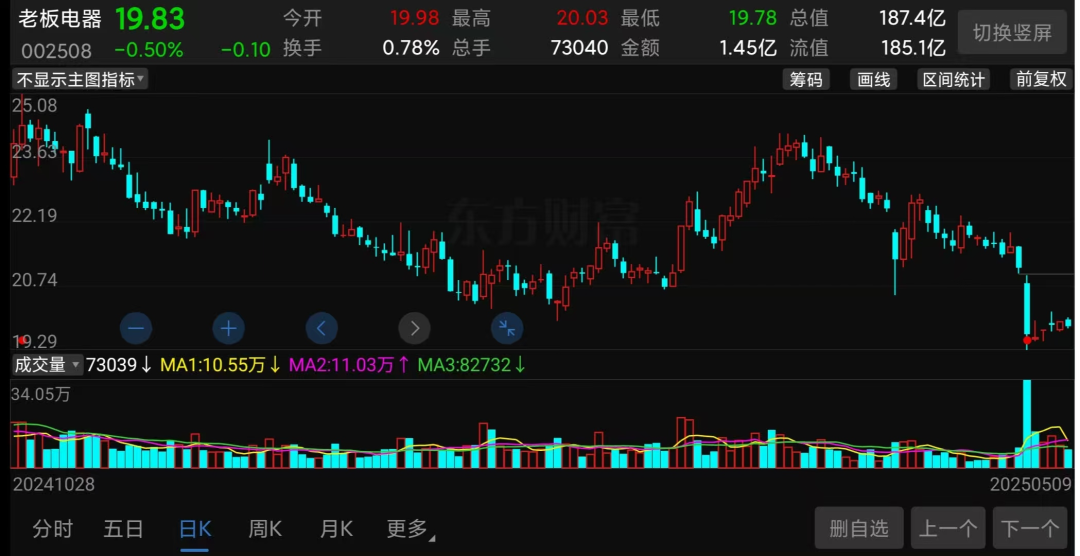Collapse chart controls with shrink icon

[507, 329]
